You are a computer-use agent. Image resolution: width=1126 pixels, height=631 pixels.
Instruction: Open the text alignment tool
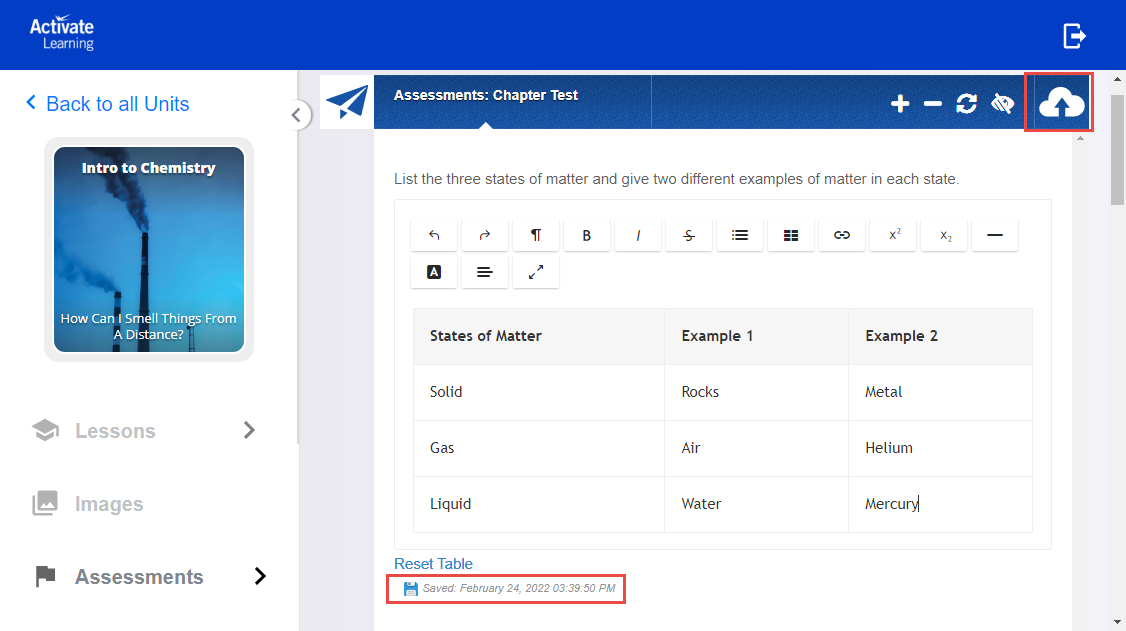[x=485, y=272]
